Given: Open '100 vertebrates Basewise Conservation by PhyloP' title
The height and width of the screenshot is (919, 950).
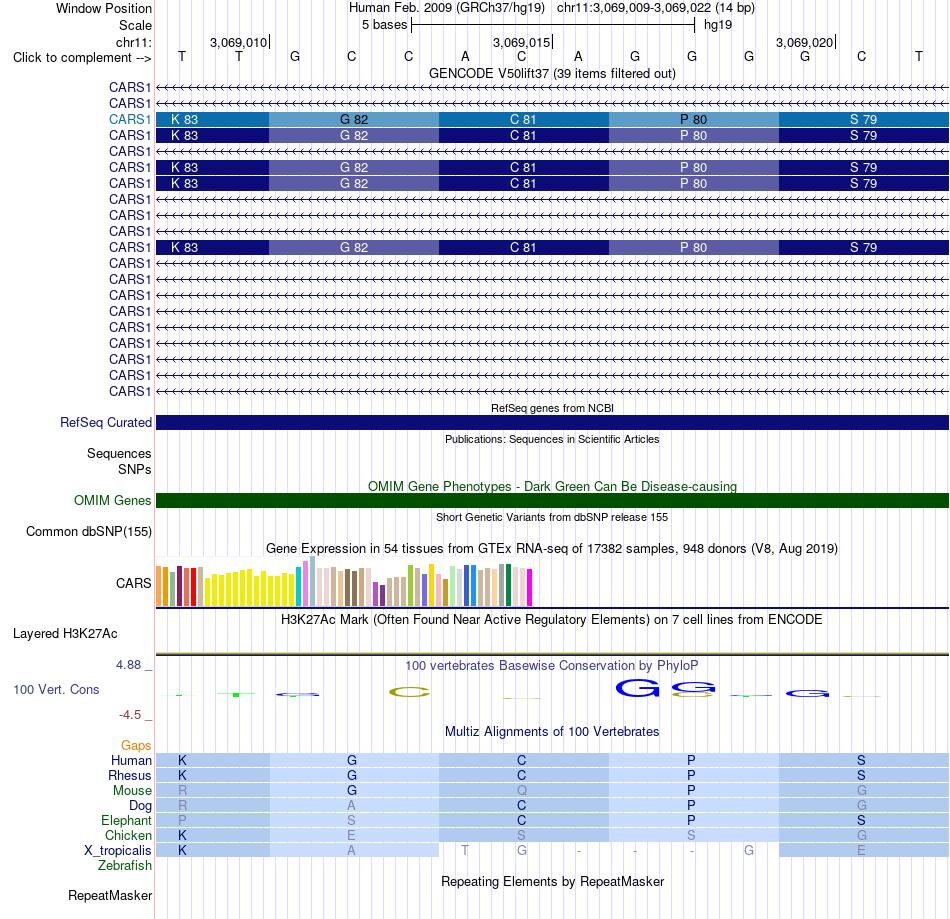Looking at the screenshot, I should [552, 665].
